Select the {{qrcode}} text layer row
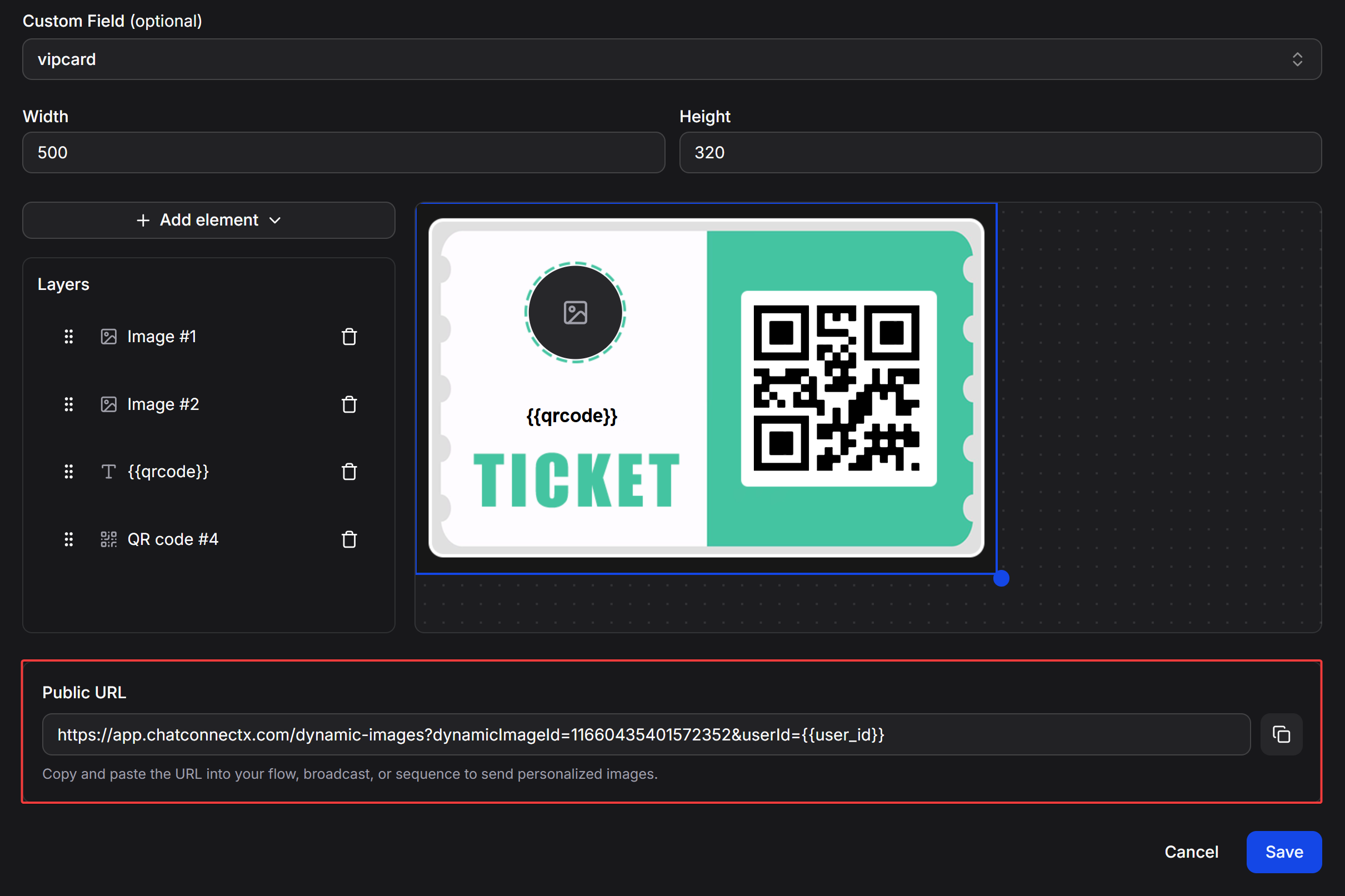 tap(208, 472)
